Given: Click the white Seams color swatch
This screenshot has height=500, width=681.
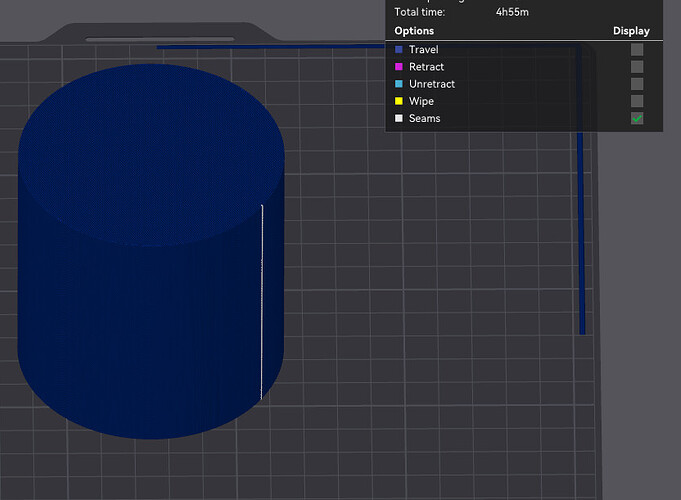Looking at the screenshot, I should tap(399, 118).
